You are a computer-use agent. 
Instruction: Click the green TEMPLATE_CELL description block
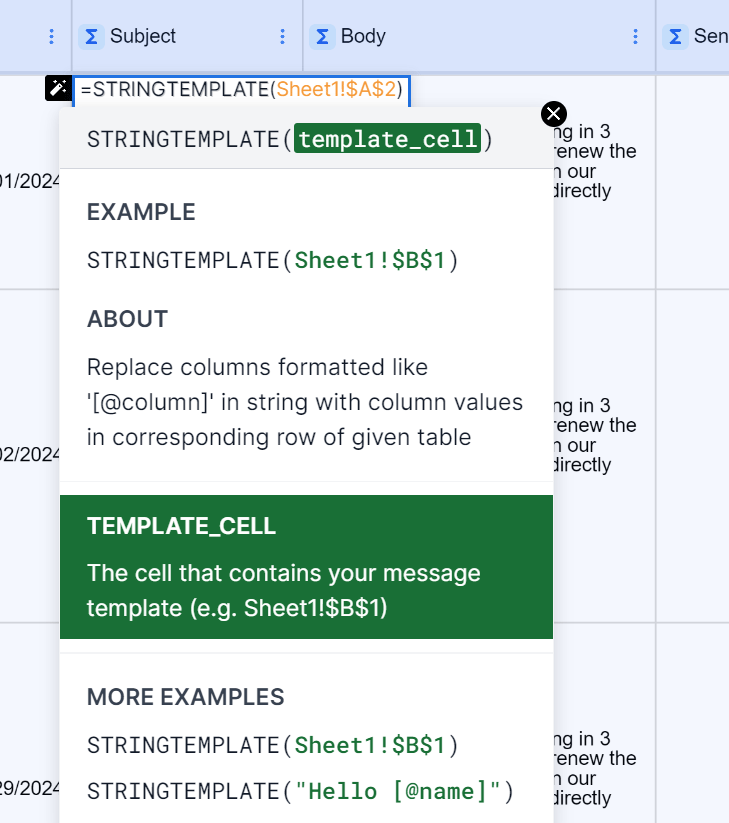(307, 567)
